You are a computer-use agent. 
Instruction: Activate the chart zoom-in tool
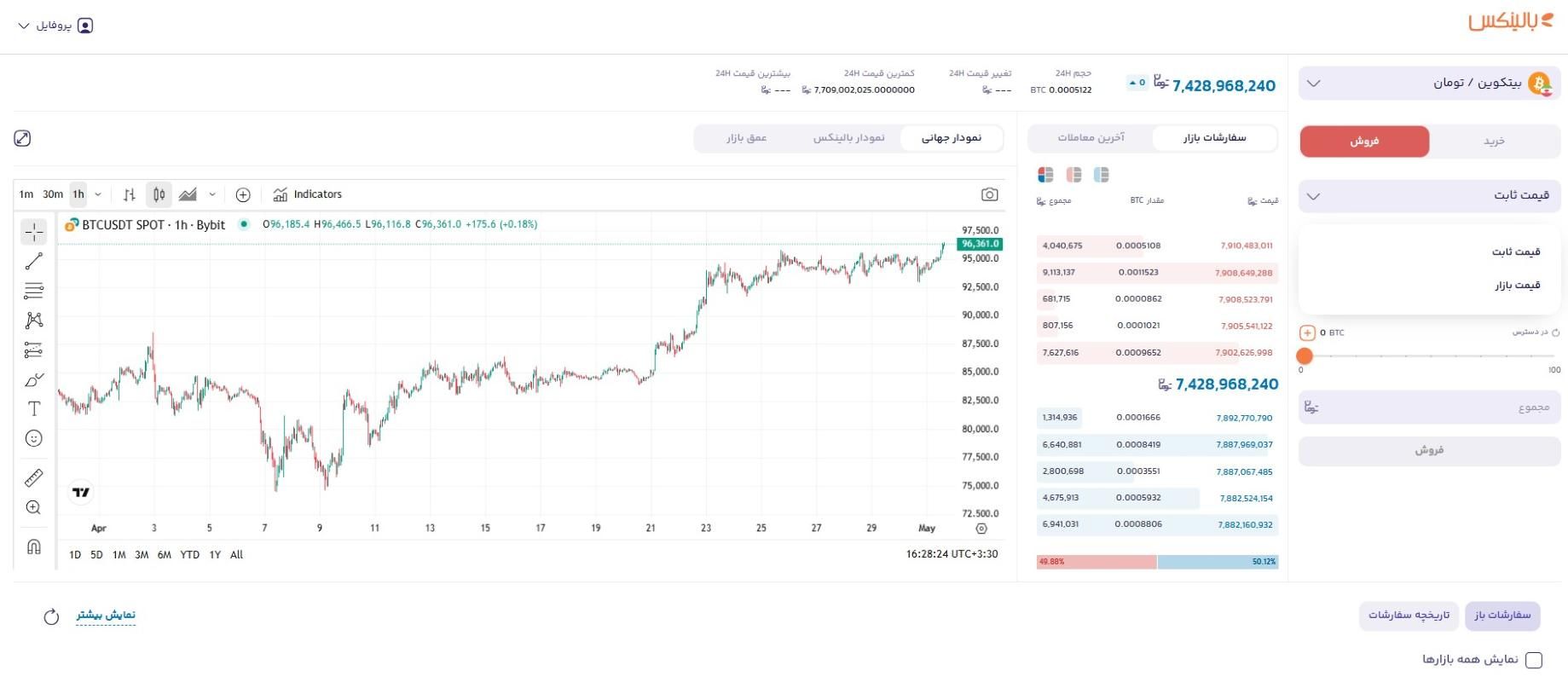click(33, 507)
